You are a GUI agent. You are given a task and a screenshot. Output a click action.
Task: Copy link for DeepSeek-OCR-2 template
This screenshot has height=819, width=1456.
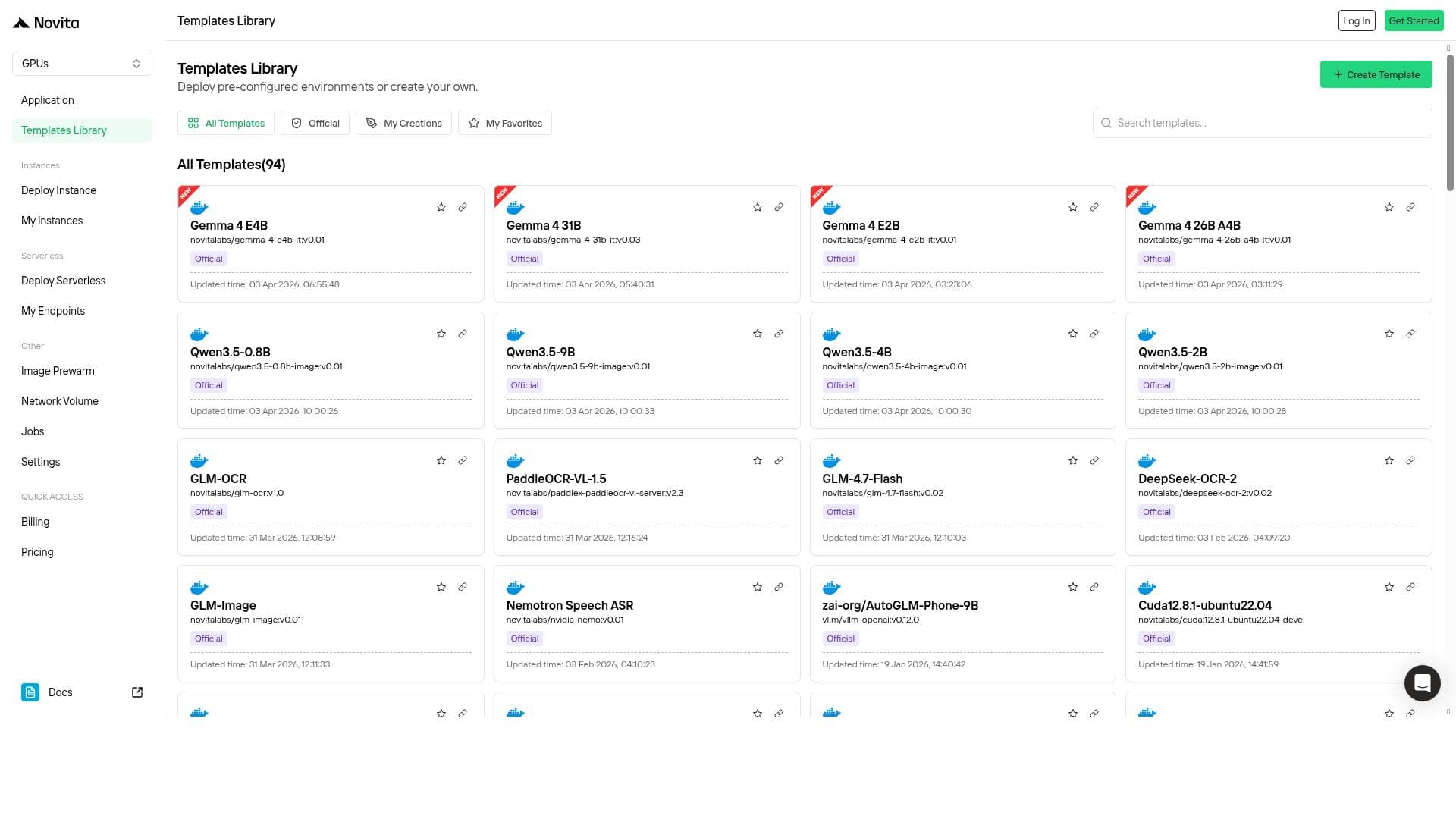pos(1410,460)
